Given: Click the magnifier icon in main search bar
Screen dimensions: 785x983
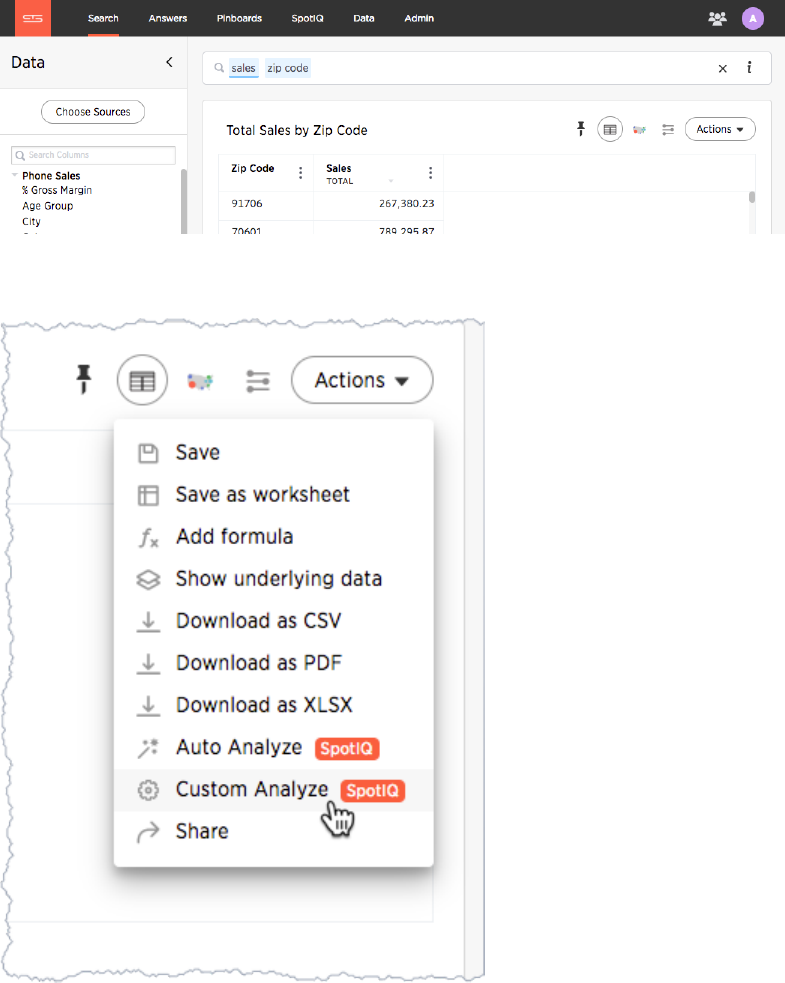Looking at the screenshot, I should tap(219, 68).
